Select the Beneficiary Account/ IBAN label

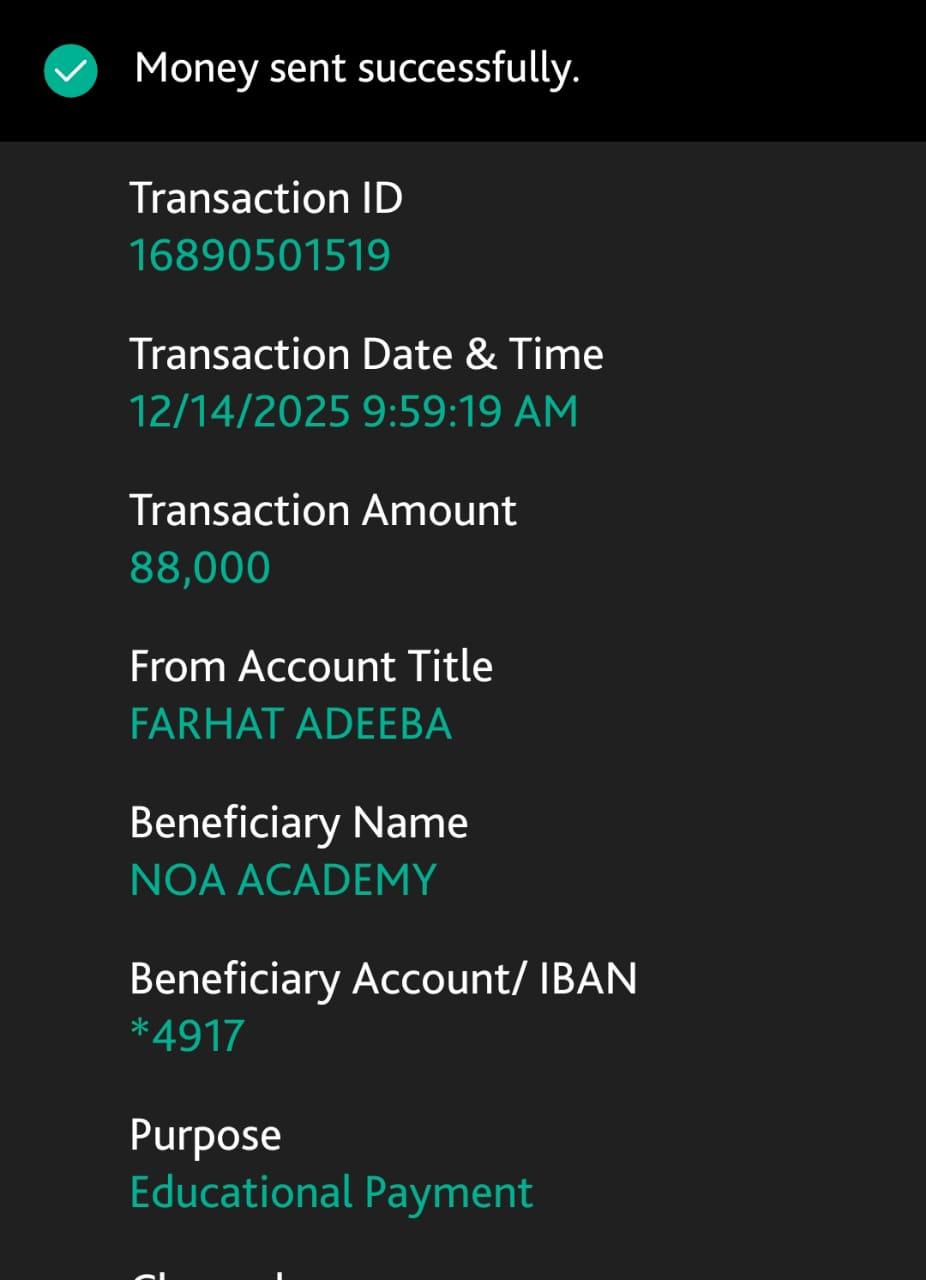[x=383, y=979]
